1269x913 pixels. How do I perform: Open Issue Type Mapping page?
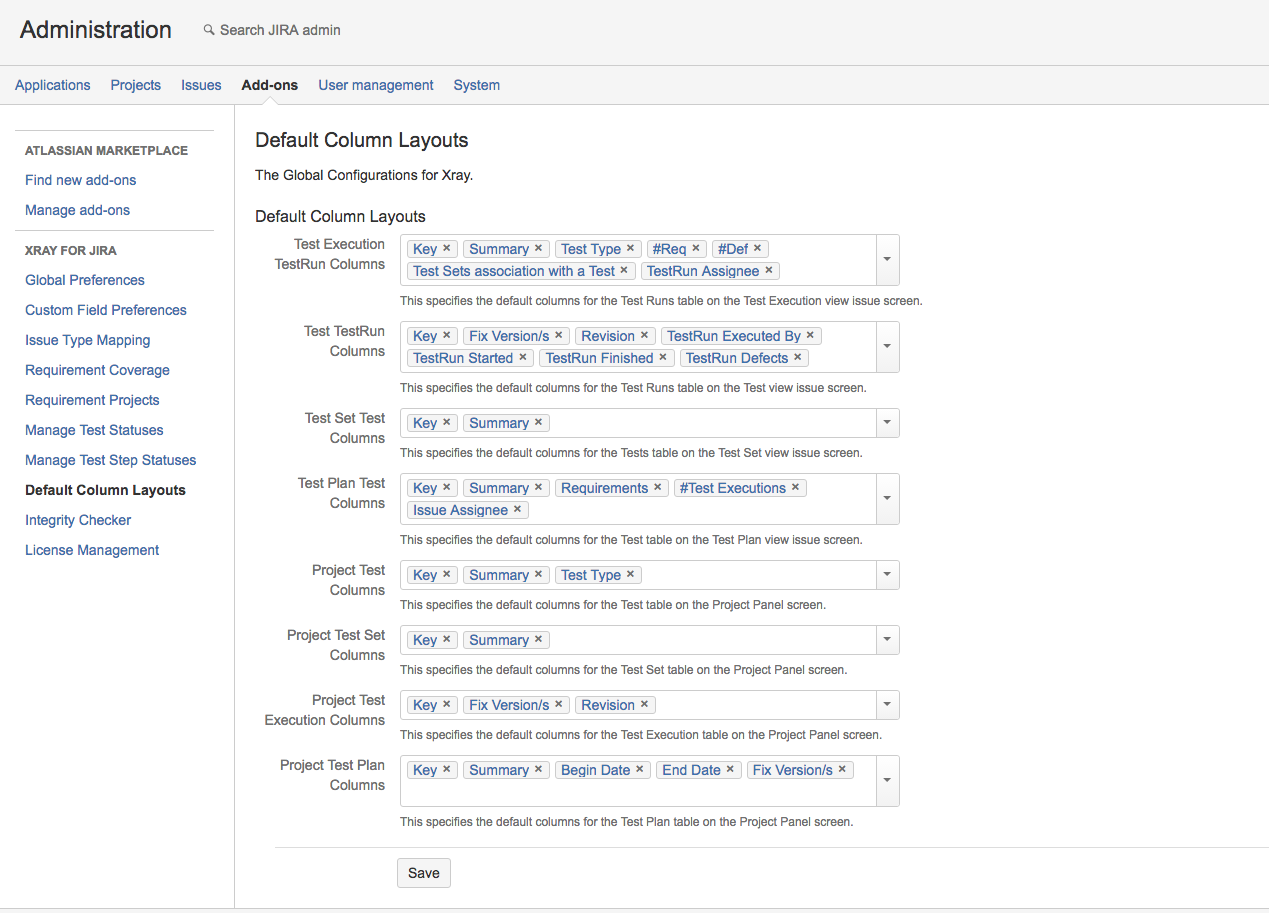coord(88,340)
